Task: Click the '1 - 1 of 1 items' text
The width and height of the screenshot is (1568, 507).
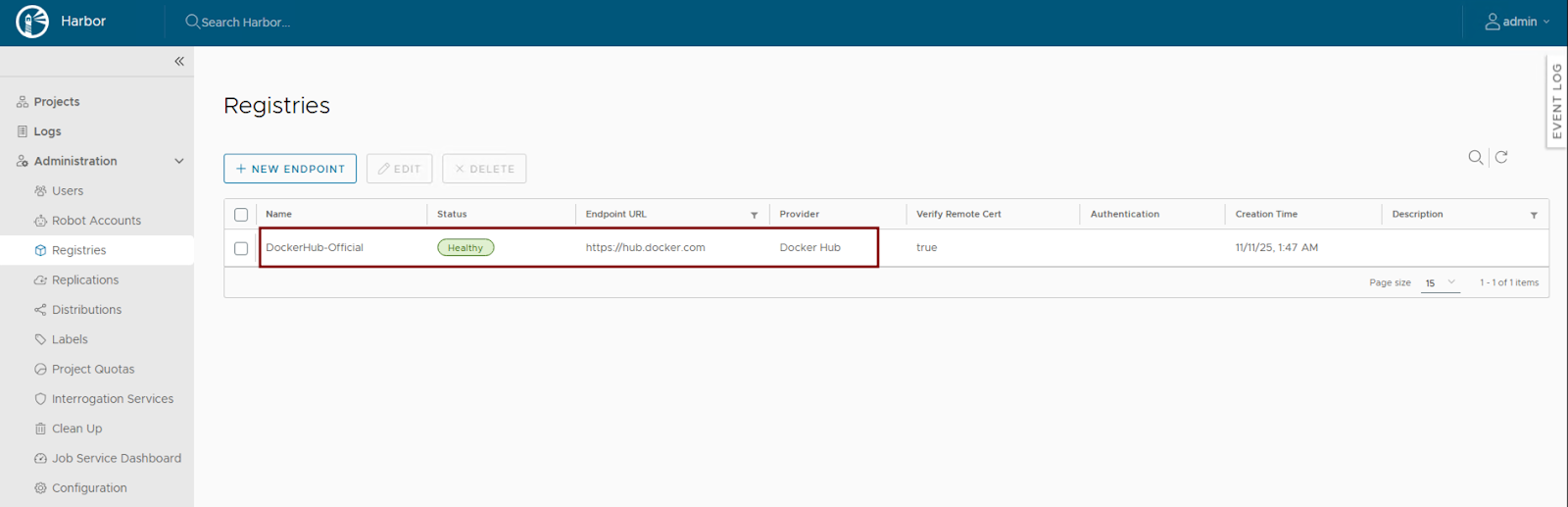Action: click(1509, 282)
